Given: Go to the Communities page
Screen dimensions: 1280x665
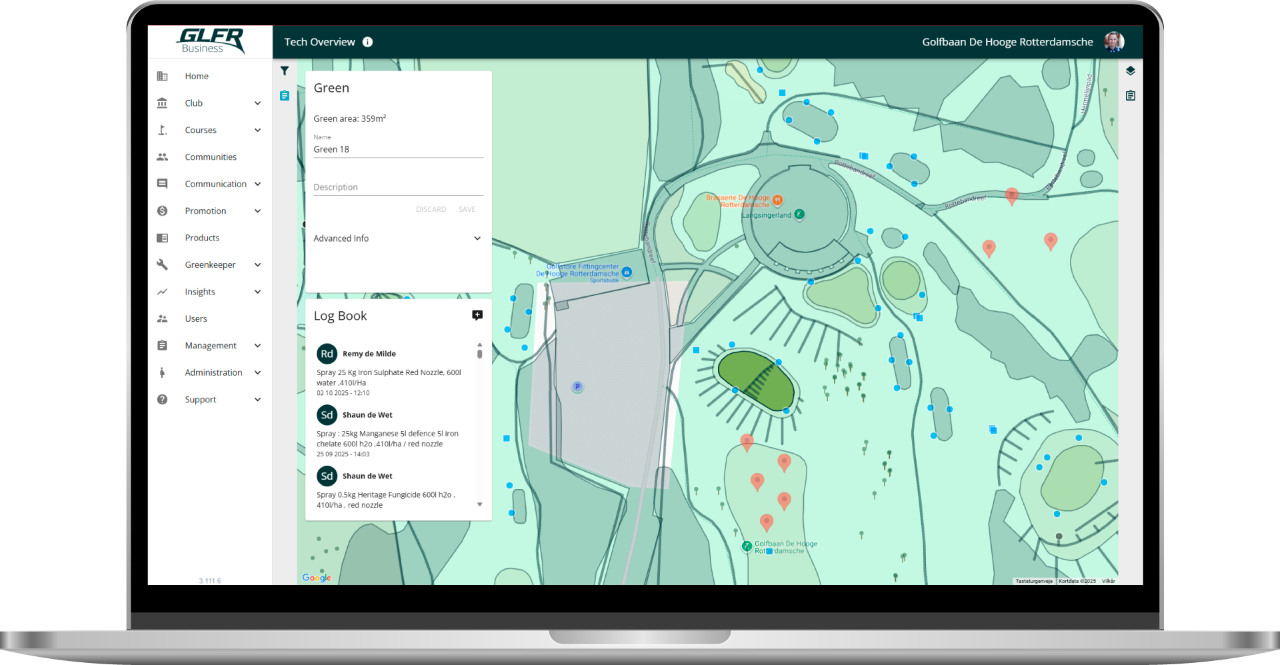Looking at the screenshot, I should click(x=210, y=157).
